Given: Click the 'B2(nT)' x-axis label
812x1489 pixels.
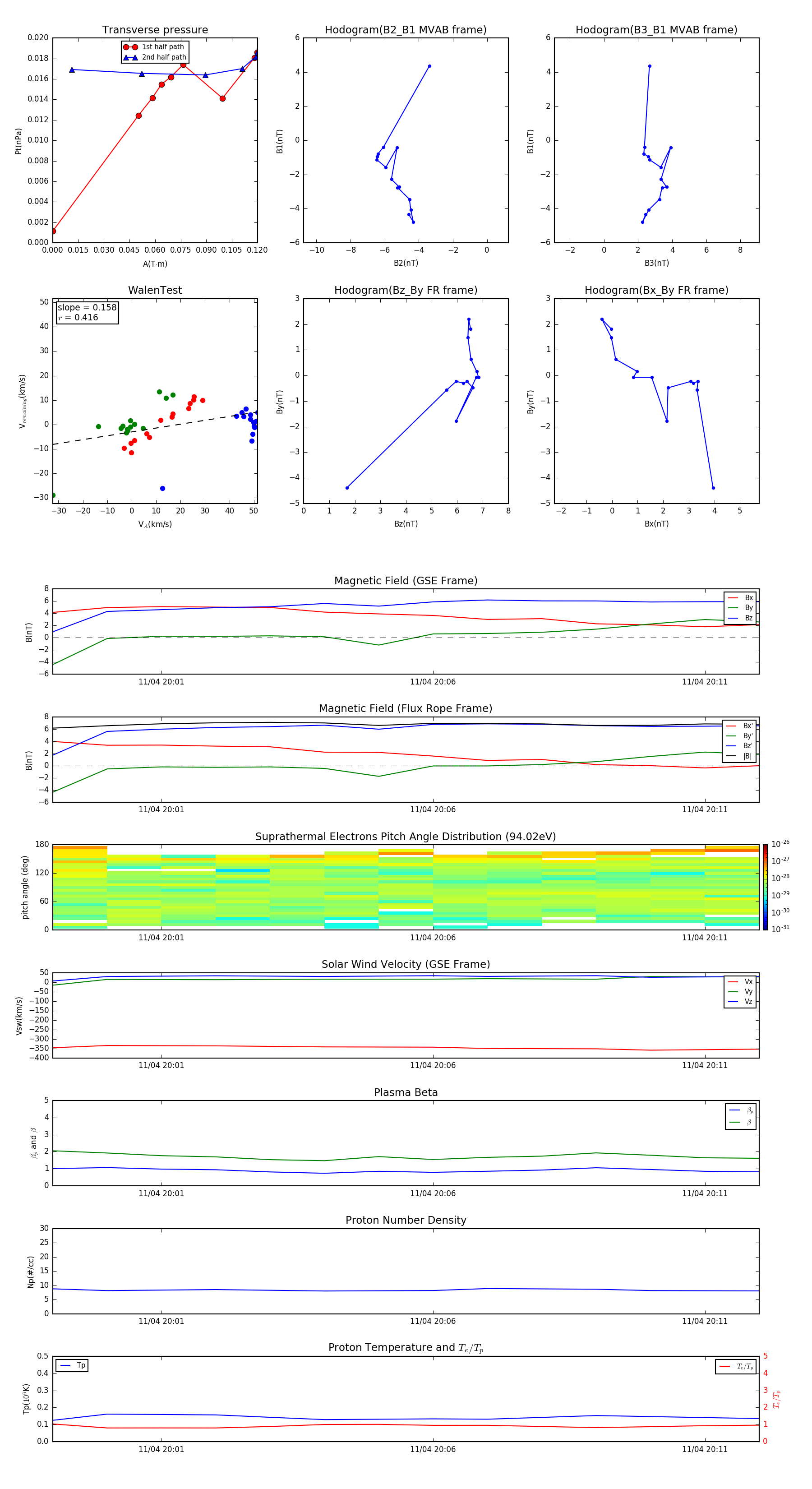Looking at the screenshot, I should (406, 264).
